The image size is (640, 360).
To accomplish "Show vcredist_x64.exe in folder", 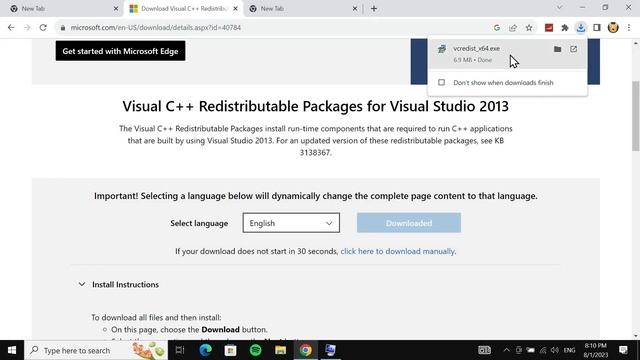I will point(558,49).
